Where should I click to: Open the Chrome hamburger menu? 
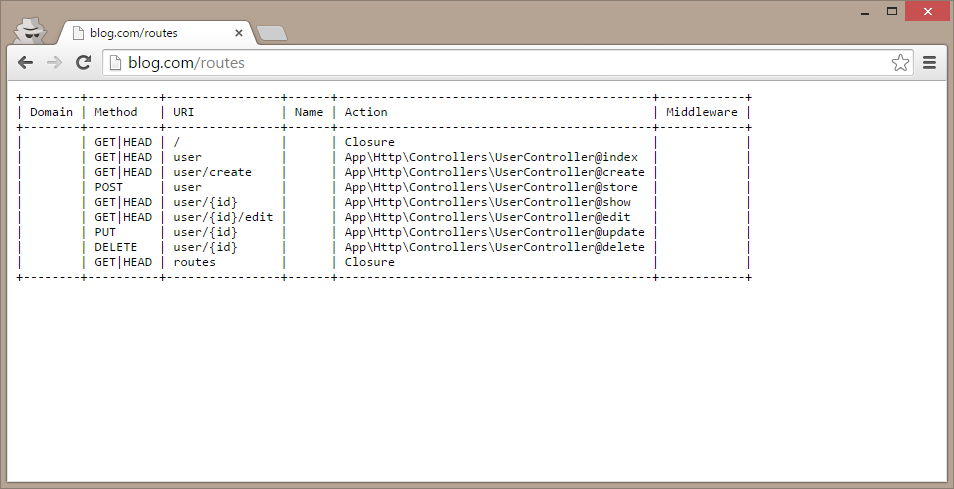(x=930, y=63)
